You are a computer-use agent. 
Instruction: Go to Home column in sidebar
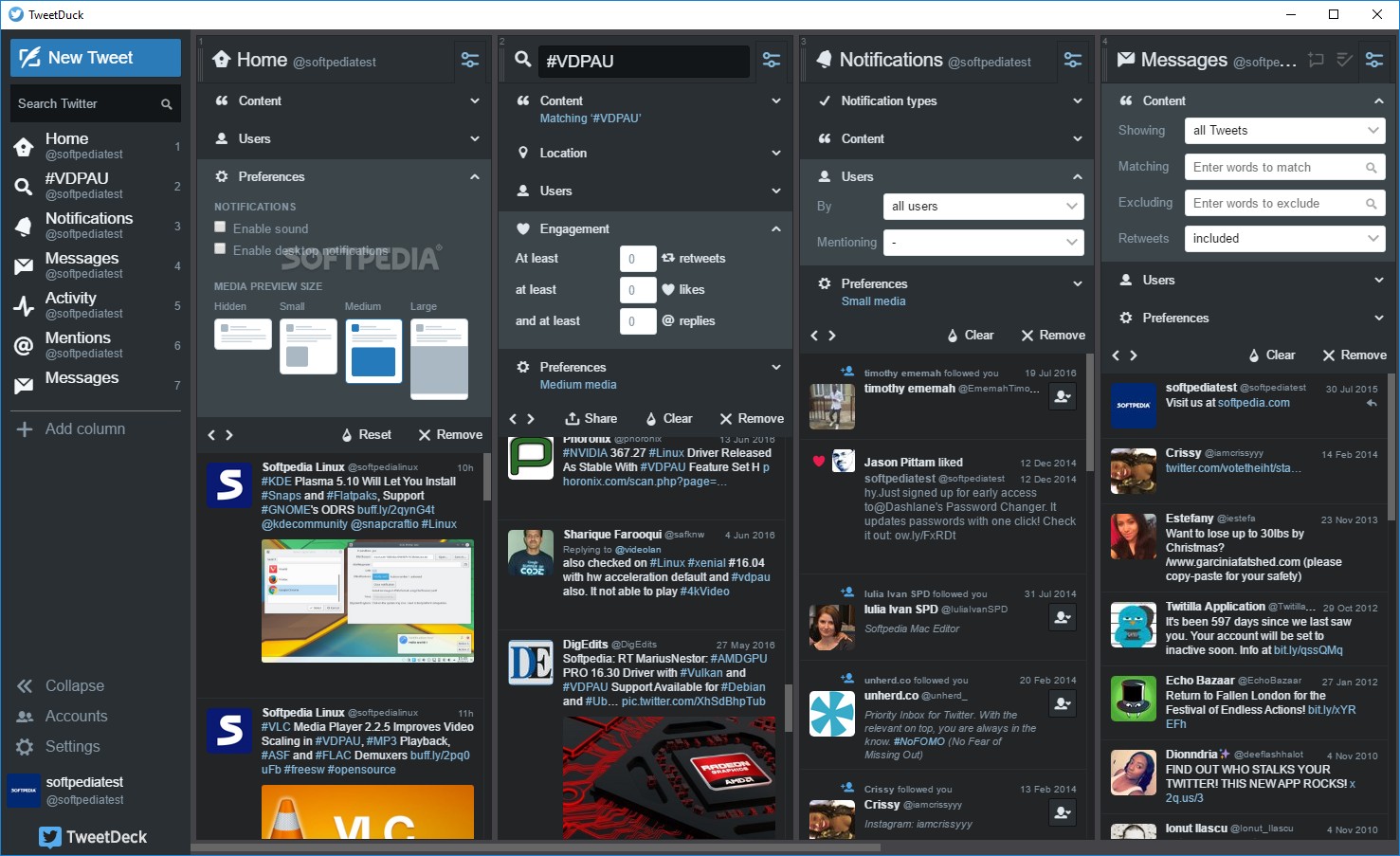[95, 146]
